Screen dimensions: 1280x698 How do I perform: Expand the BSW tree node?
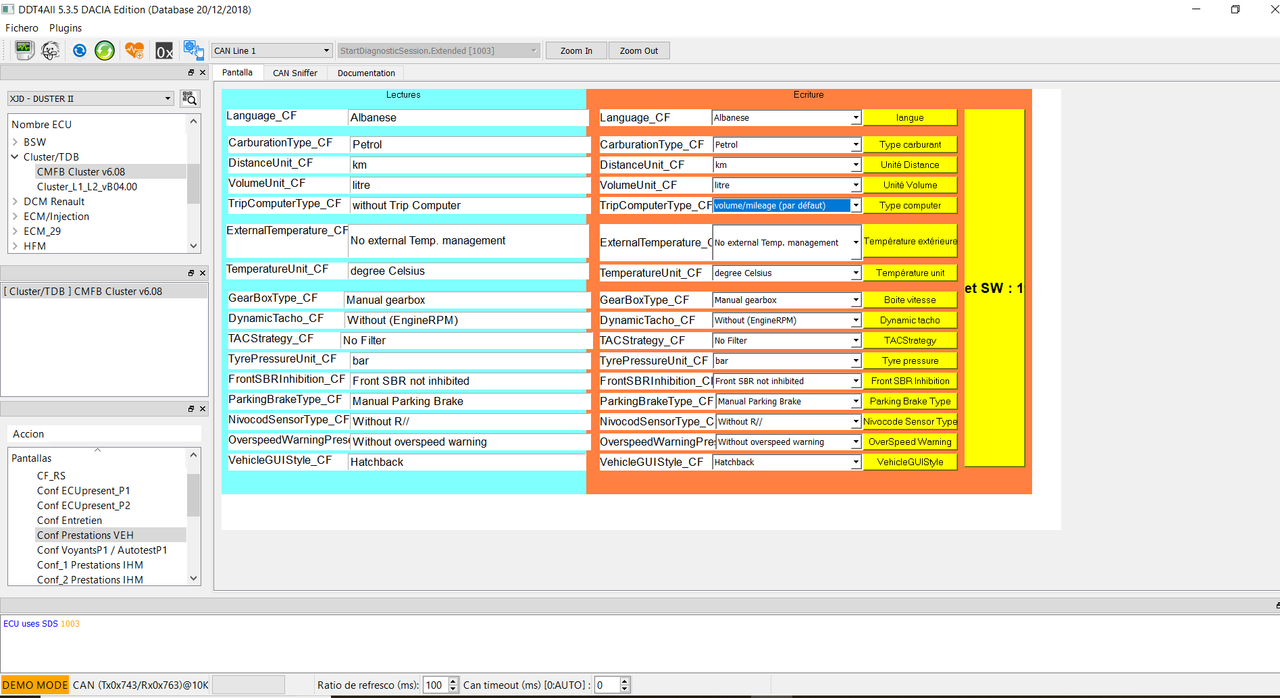(x=15, y=142)
